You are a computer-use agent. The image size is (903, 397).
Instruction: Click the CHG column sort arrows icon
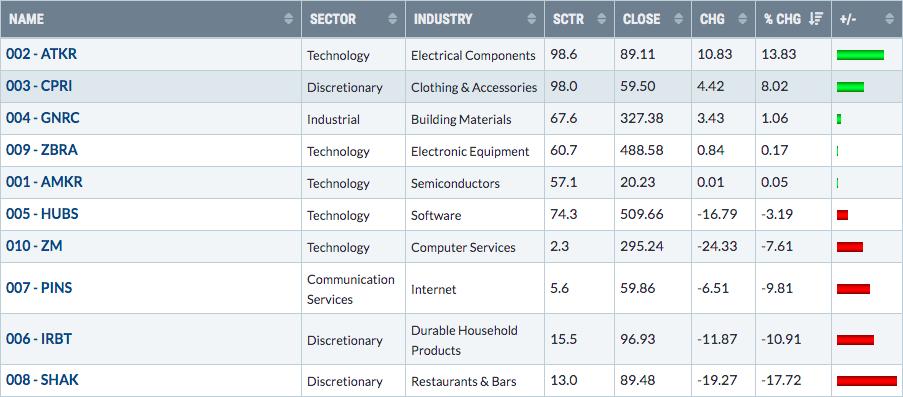coord(742,19)
